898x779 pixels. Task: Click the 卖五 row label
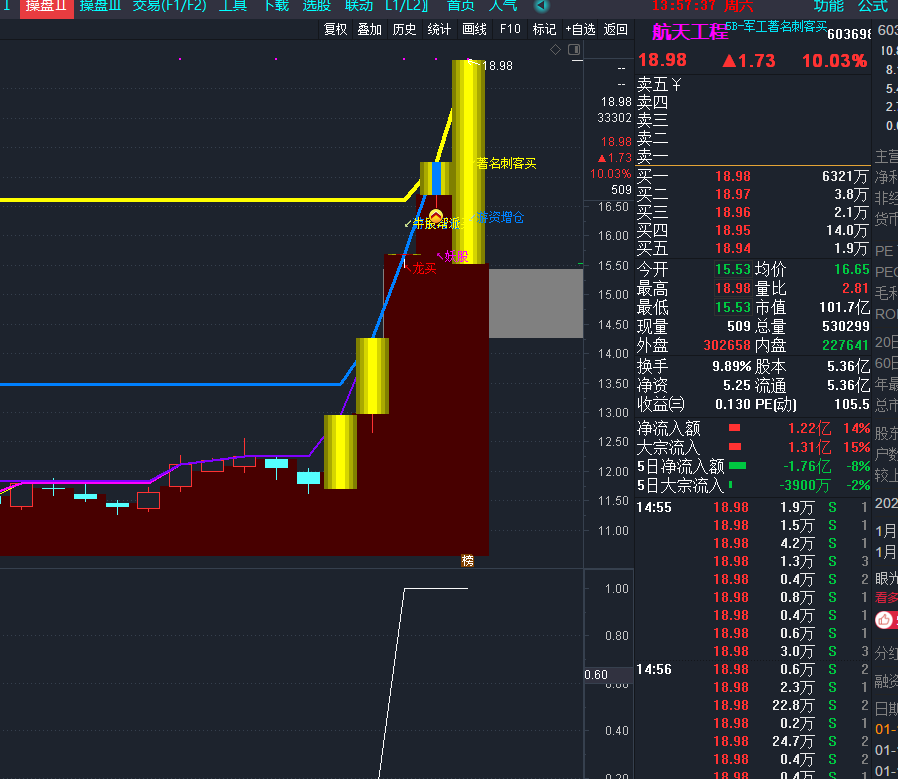pos(652,85)
